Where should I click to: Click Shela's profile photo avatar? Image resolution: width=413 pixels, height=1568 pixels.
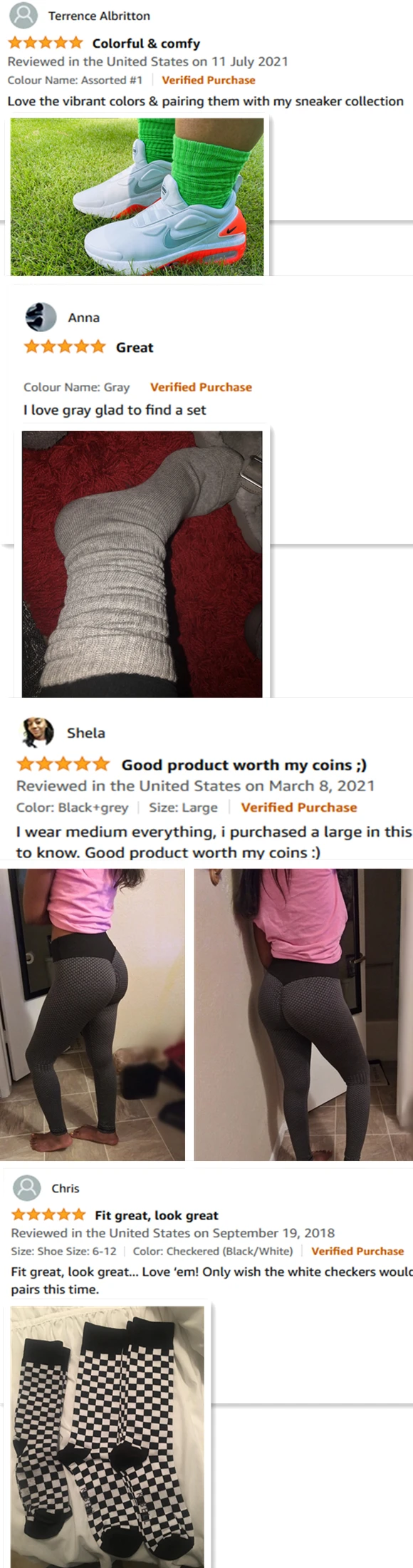click(x=38, y=732)
